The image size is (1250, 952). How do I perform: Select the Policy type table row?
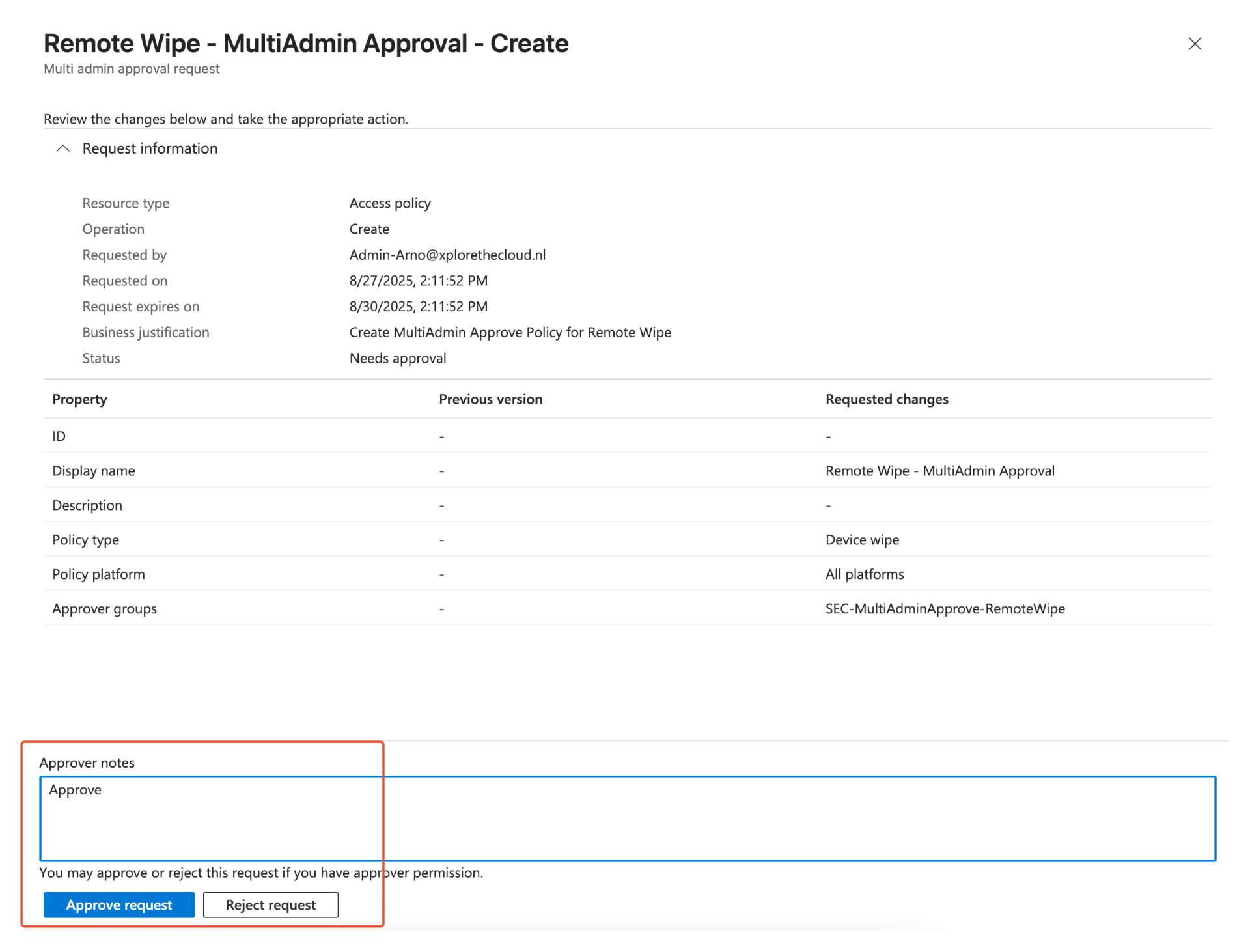(85, 540)
